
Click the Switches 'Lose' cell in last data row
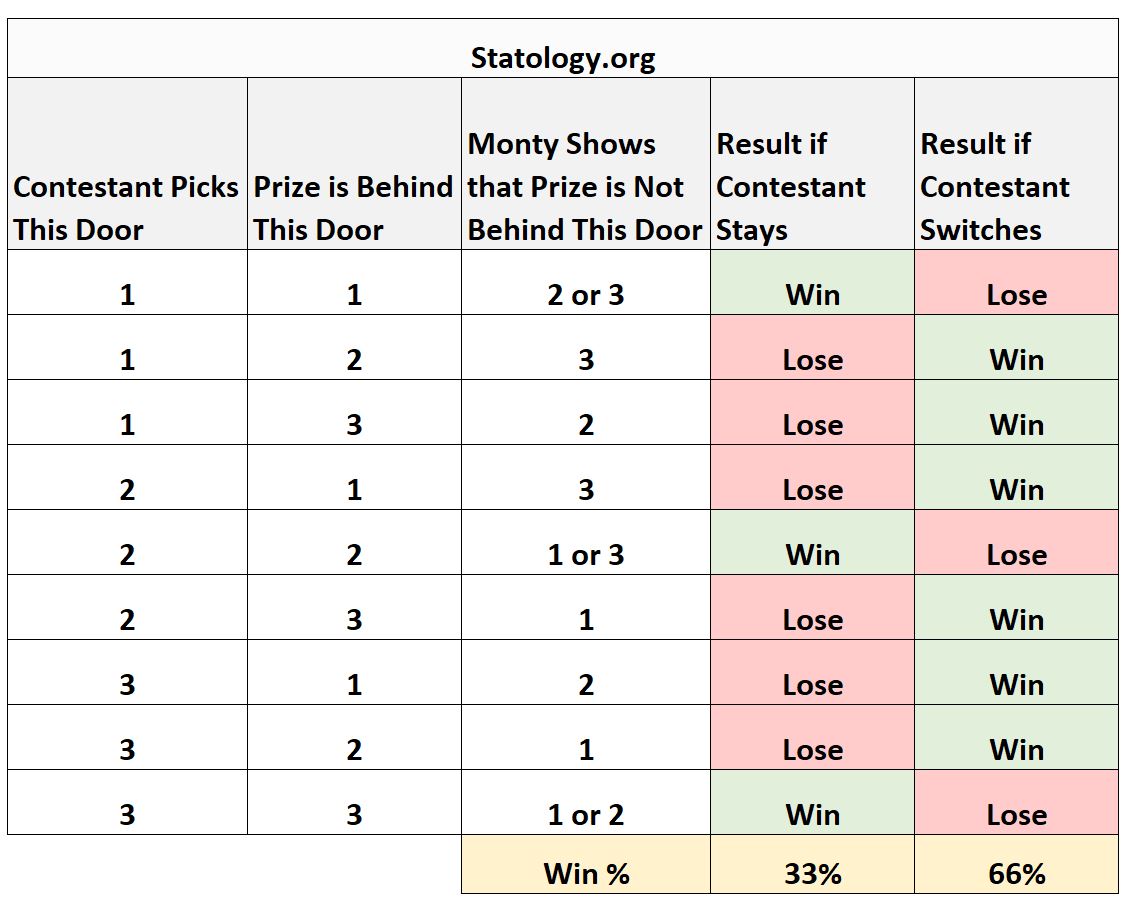[x=1016, y=802]
